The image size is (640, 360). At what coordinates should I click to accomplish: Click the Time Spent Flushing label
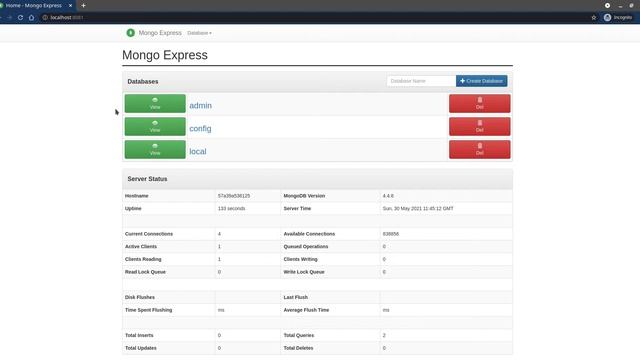tap(148, 310)
